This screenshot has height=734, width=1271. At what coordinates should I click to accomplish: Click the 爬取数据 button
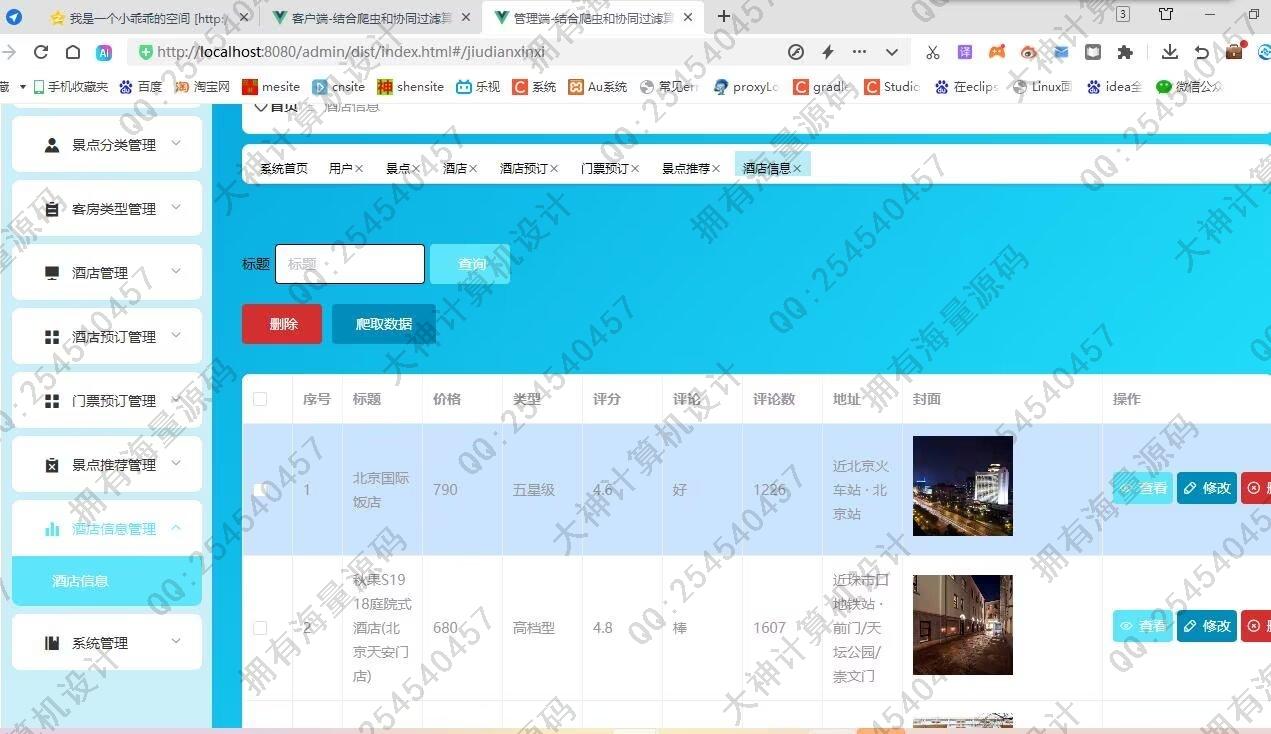tap(384, 324)
